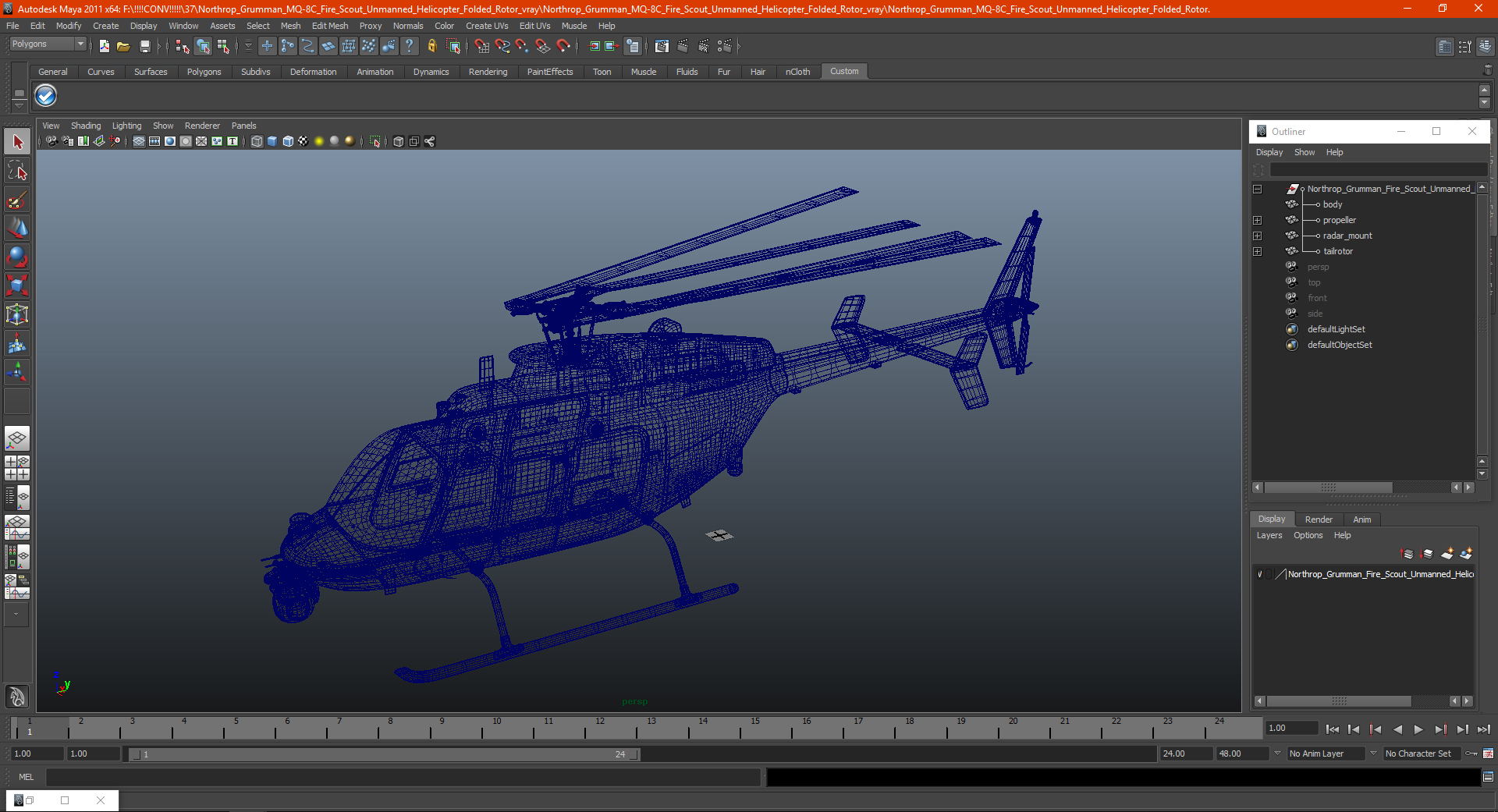The width and height of the screenshot is (1498, 812).
Task: Click Use All Lights yellow sphere icon
Action: (x=319, y=141)
